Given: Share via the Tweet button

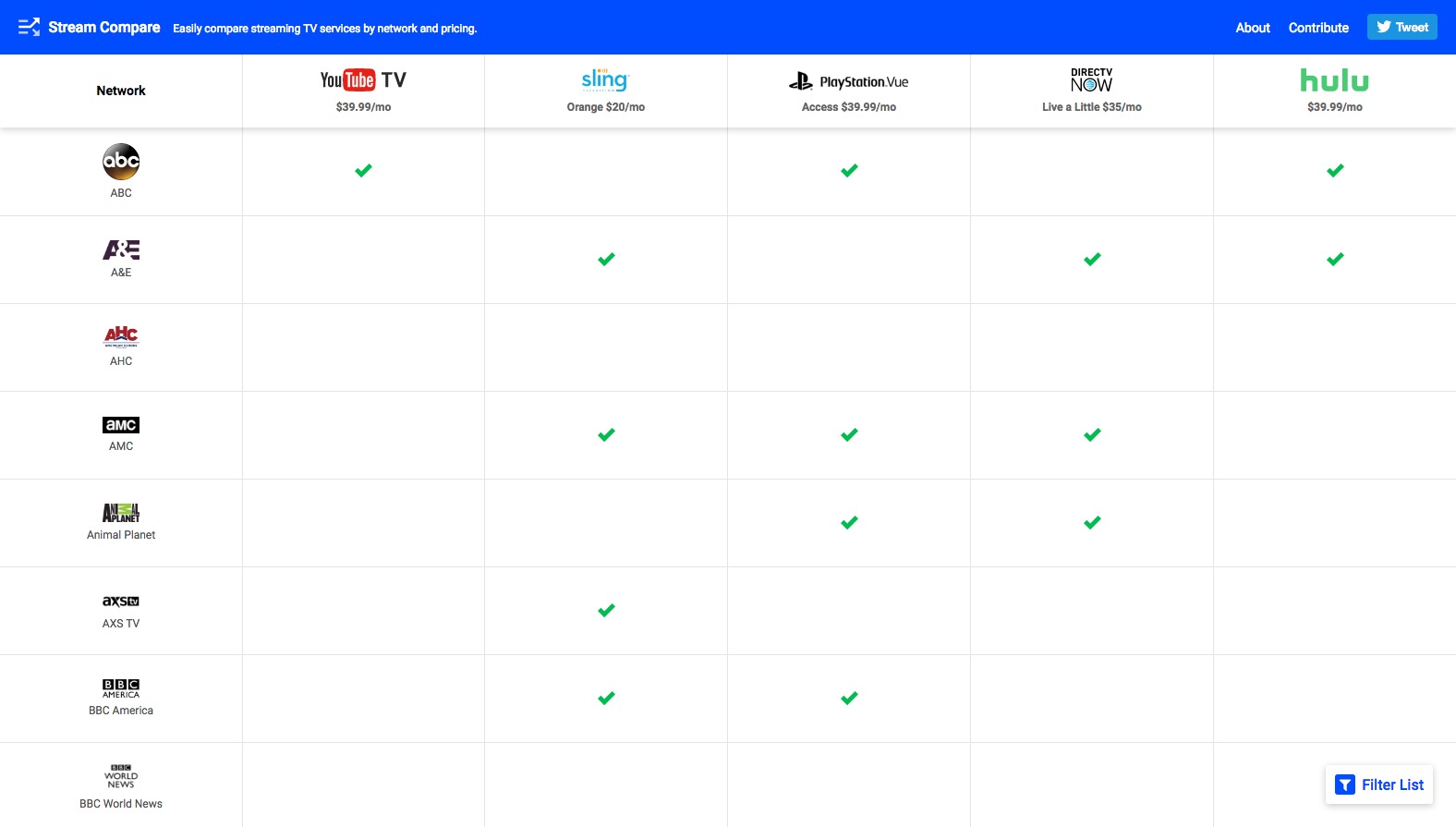Looking at the screenshot, I should point(1401,27).
